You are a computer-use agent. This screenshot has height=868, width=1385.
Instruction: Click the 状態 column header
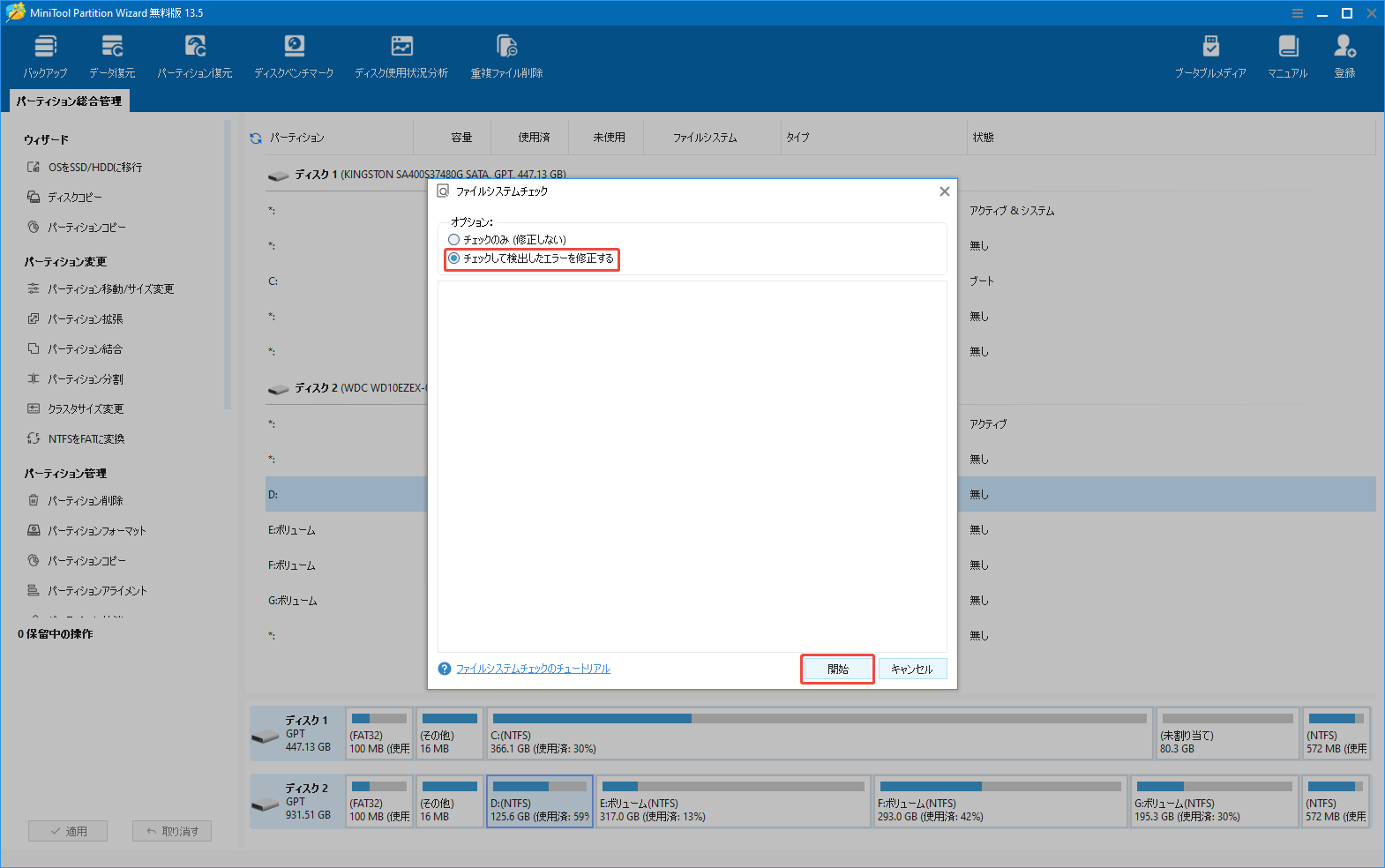[984, 138]
